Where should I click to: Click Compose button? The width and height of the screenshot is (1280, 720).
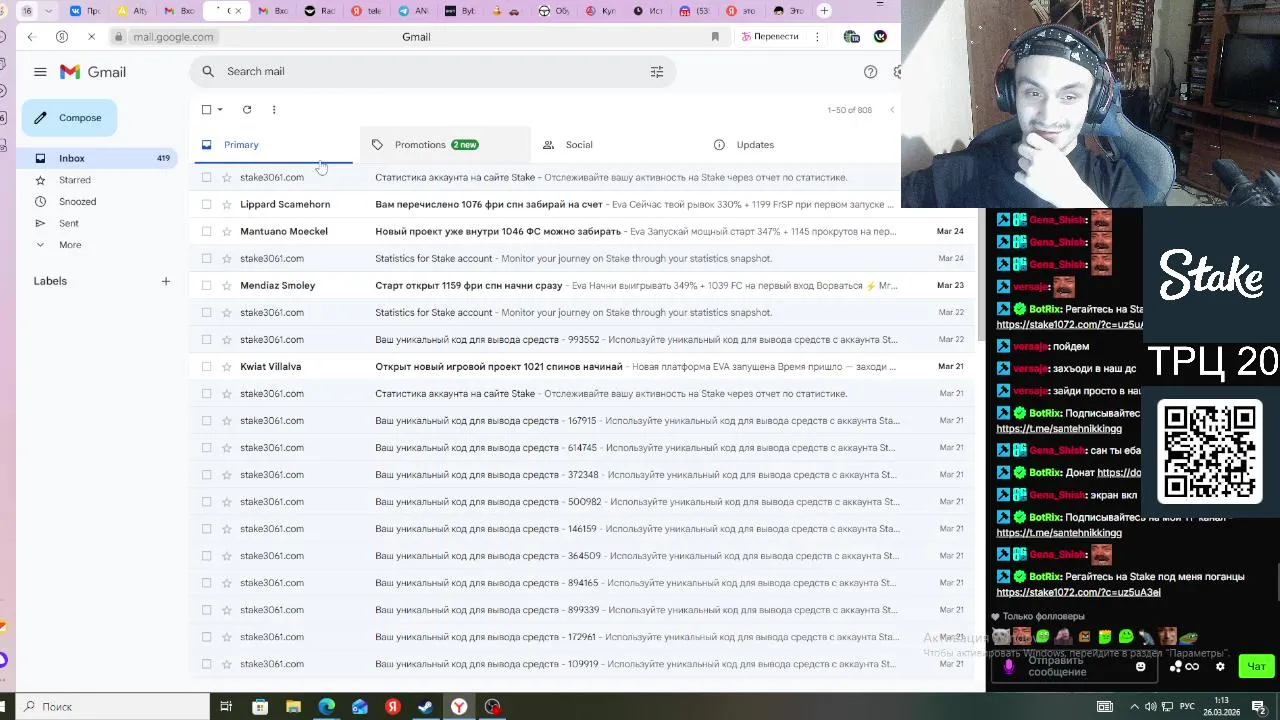click(69, 118)
